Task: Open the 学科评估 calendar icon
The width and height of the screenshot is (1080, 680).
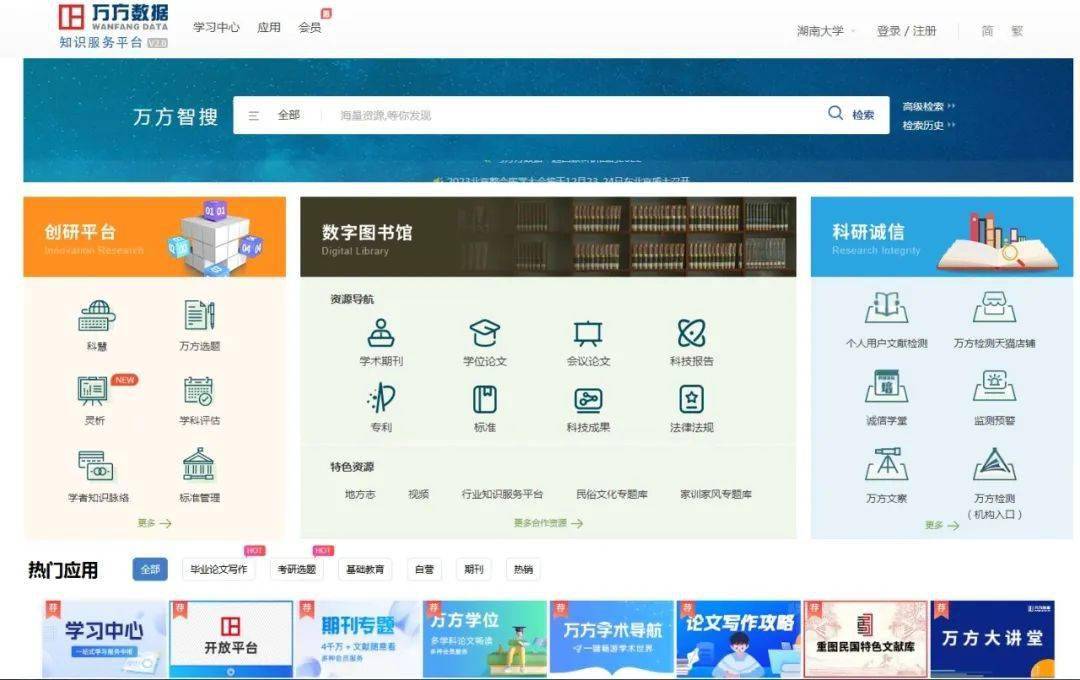Action: (199, 391)
